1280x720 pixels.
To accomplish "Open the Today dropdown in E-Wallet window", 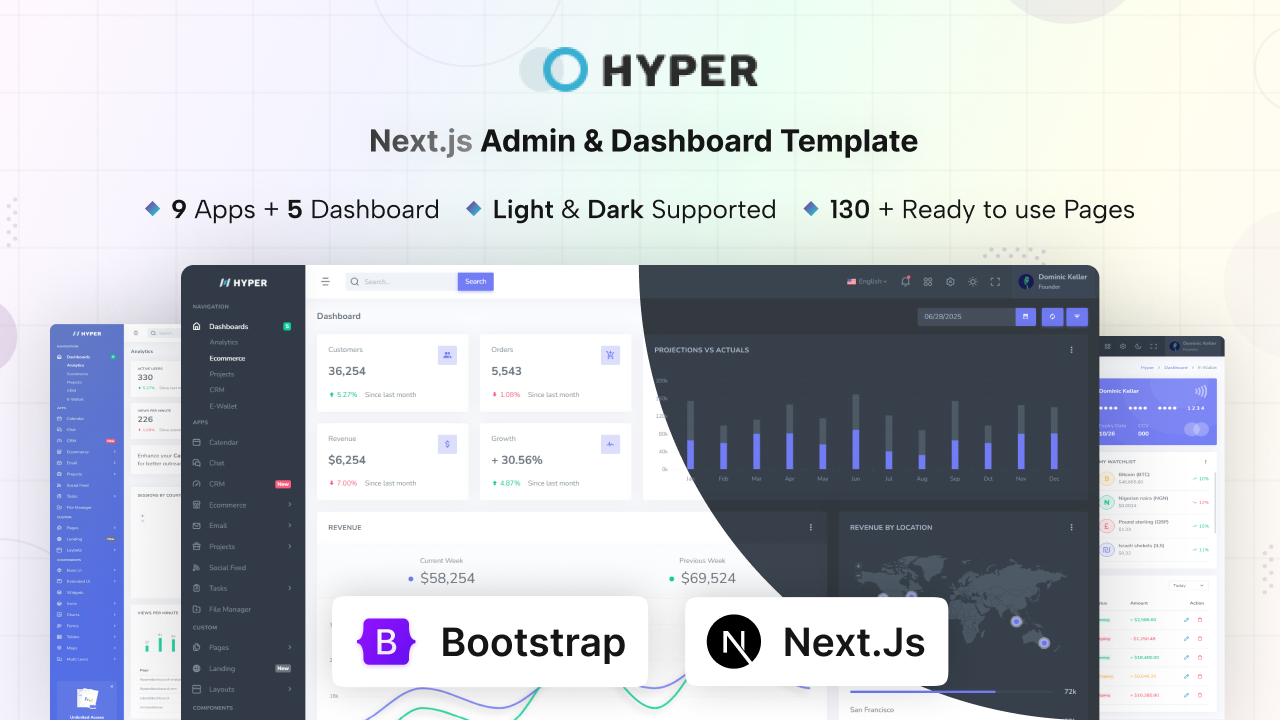I will (1189, 585).
